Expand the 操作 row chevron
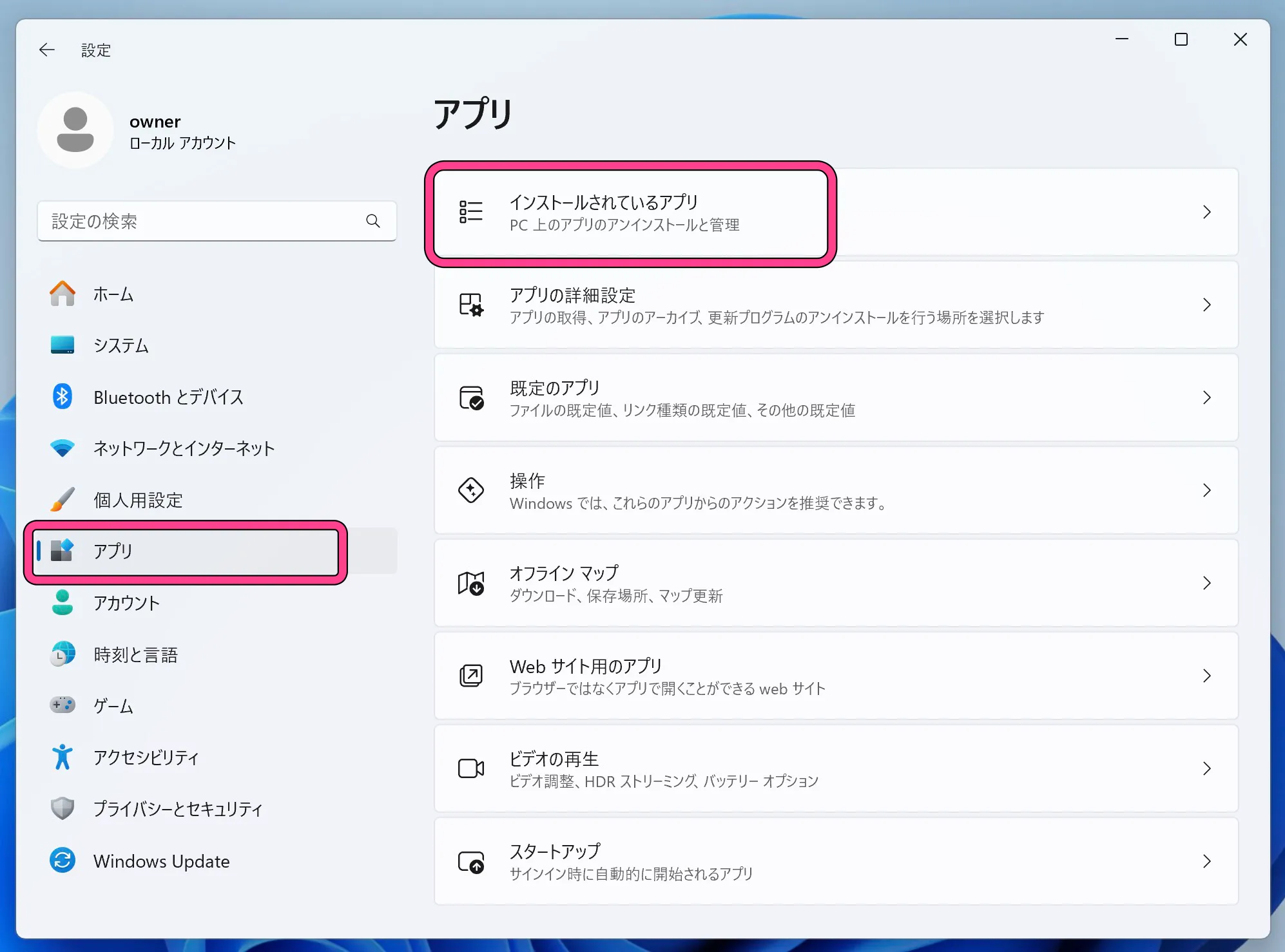 click(1207, 490)
